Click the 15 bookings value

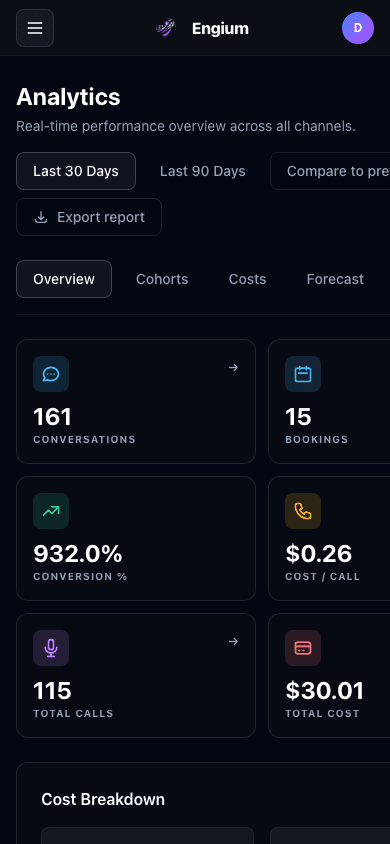[x=299, y=417]
